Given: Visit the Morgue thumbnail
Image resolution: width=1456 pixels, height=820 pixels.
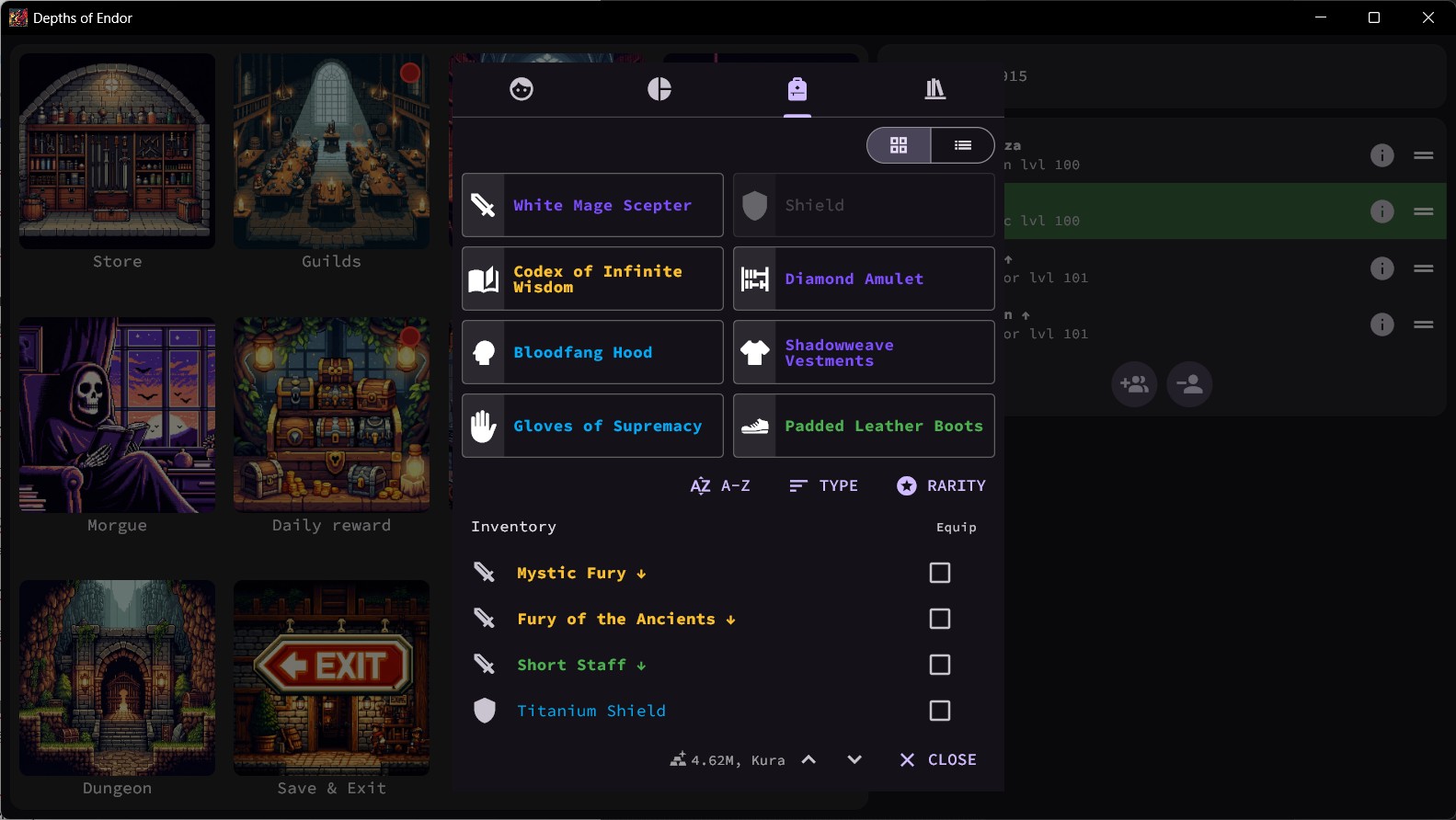Looking at the screenshot, I should click(x=117, y=416).
